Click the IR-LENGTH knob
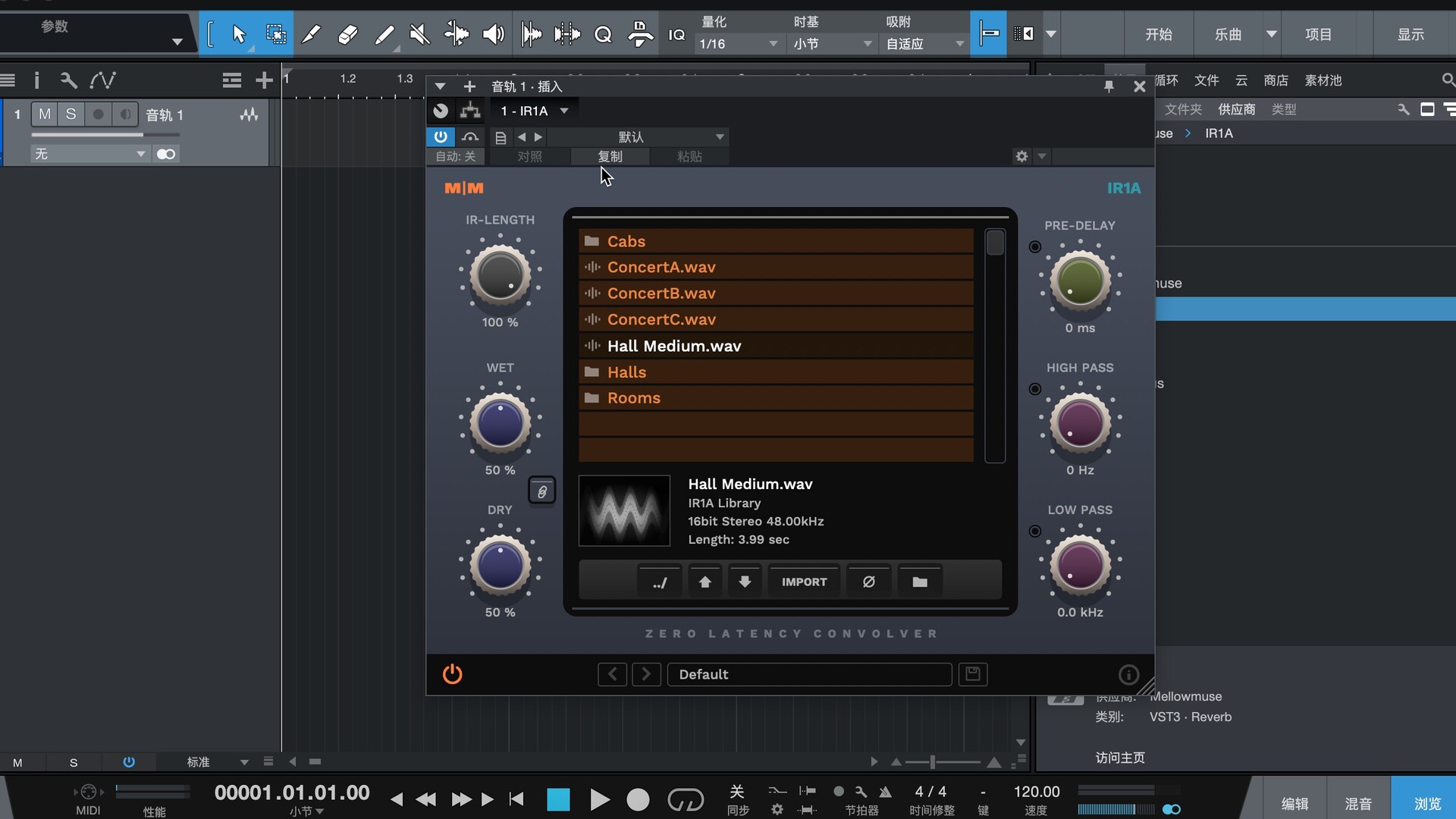This screenshot has height=819, width=1456. (500, 275)
